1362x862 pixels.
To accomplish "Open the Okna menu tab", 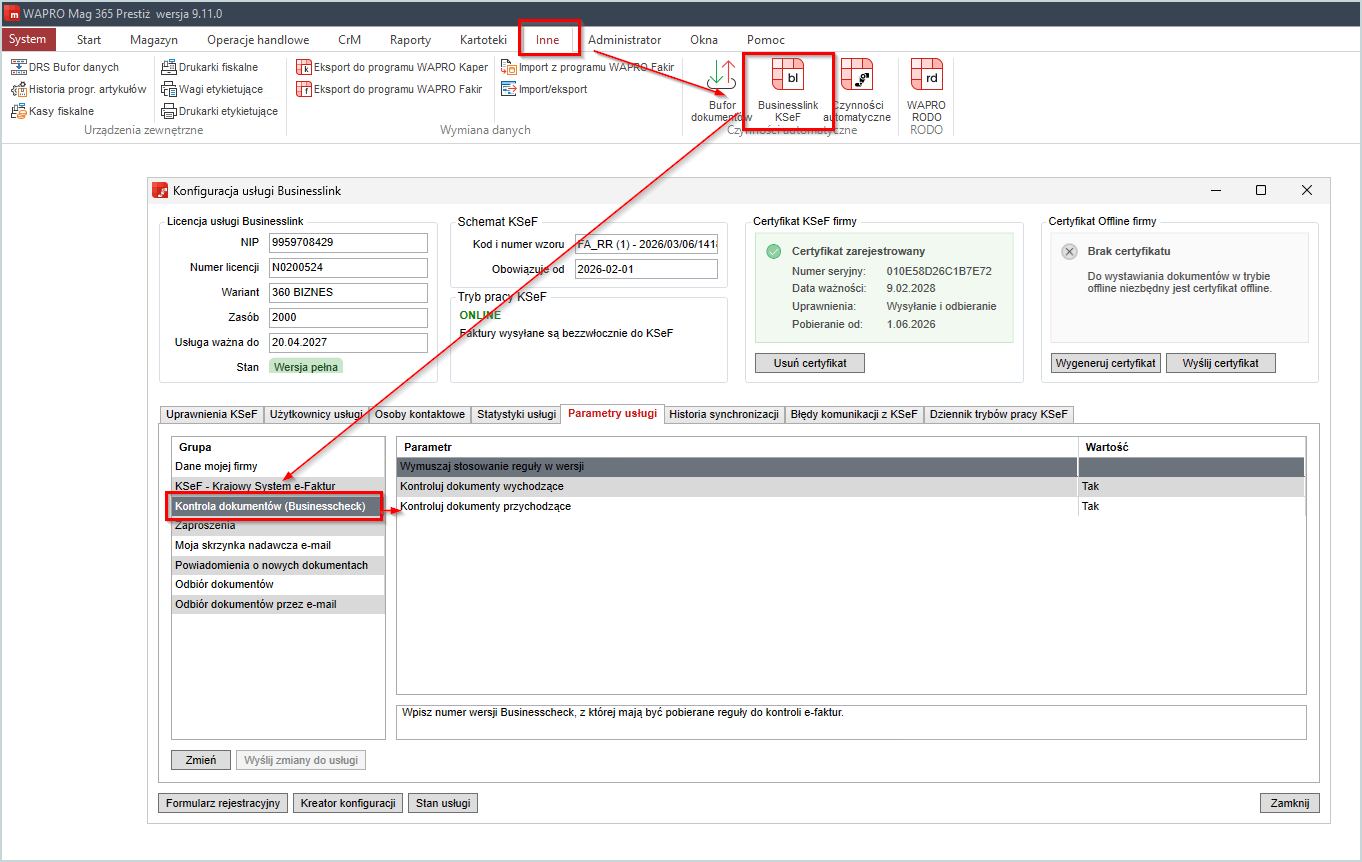I will pyautogui.click(x=704, y=40).
